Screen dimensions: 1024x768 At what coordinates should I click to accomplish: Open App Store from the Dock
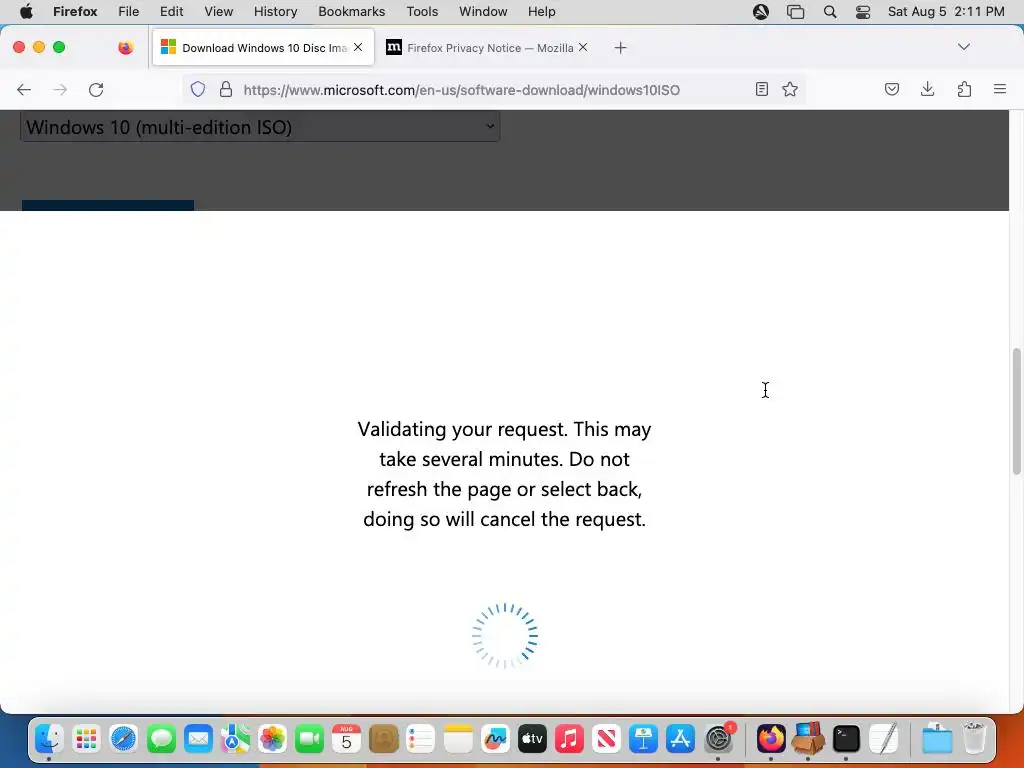click(x=680, y=739)
